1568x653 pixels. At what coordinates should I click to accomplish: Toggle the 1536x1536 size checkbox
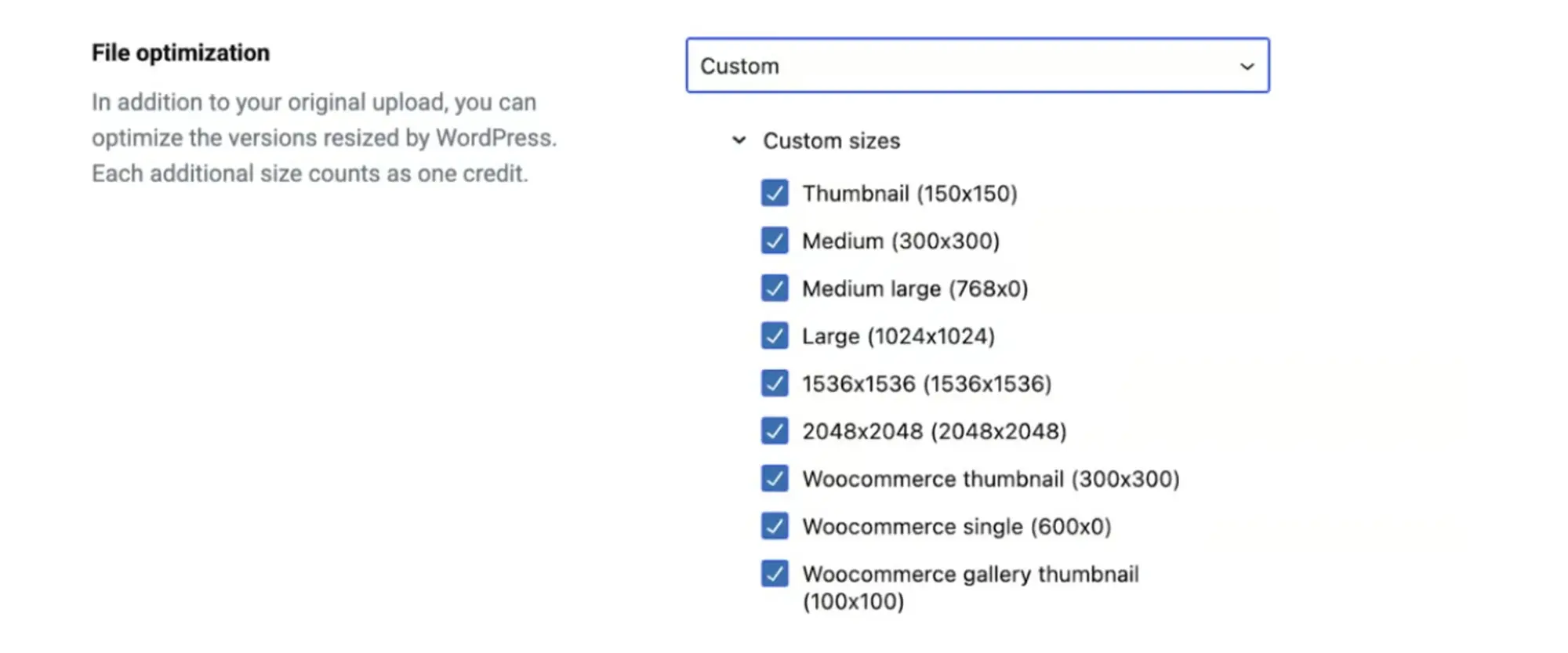coord(774,383)
